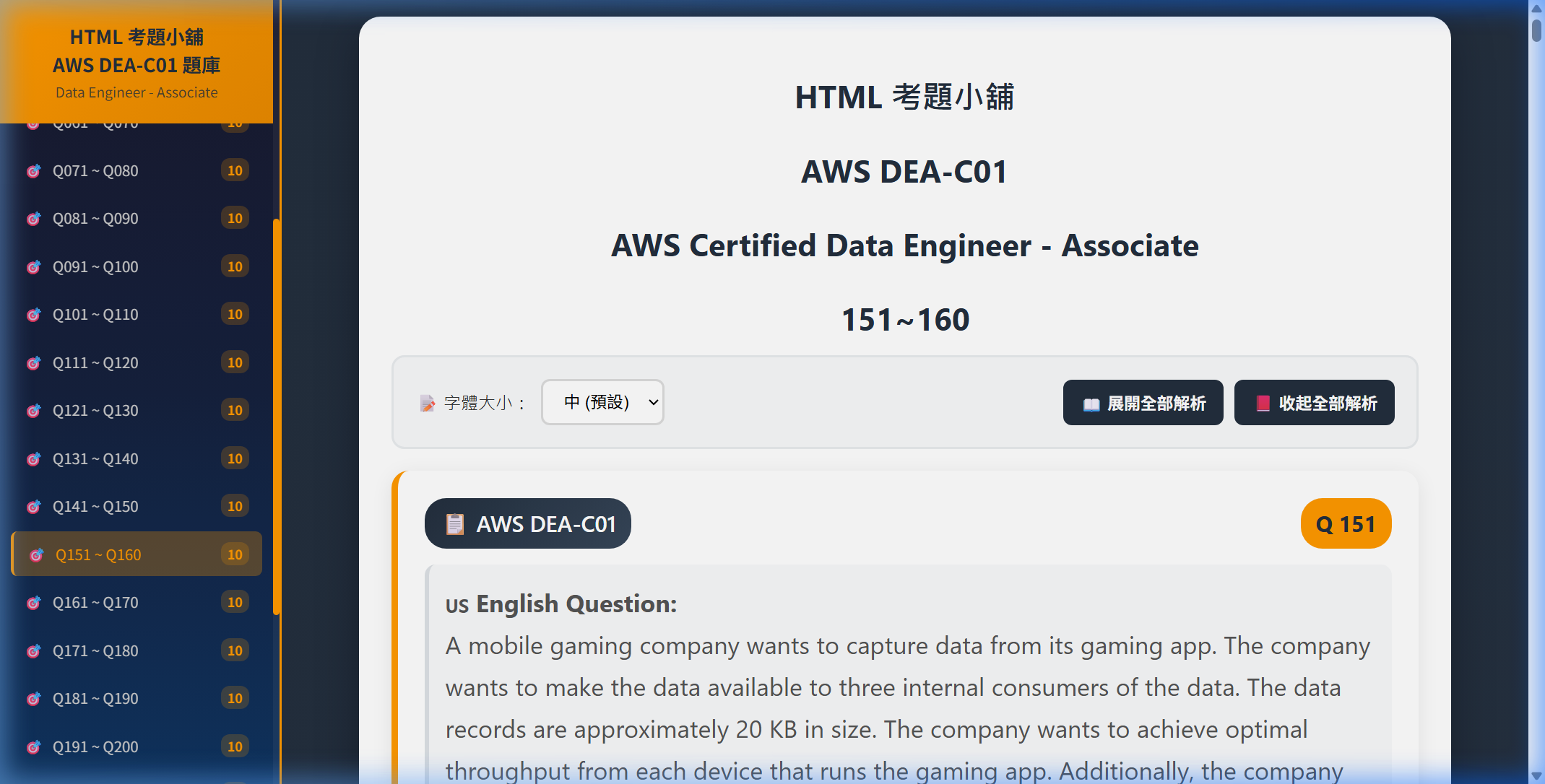Open the Q131 ~ Q140 question set
The image size is (1545, 784).
137,459
